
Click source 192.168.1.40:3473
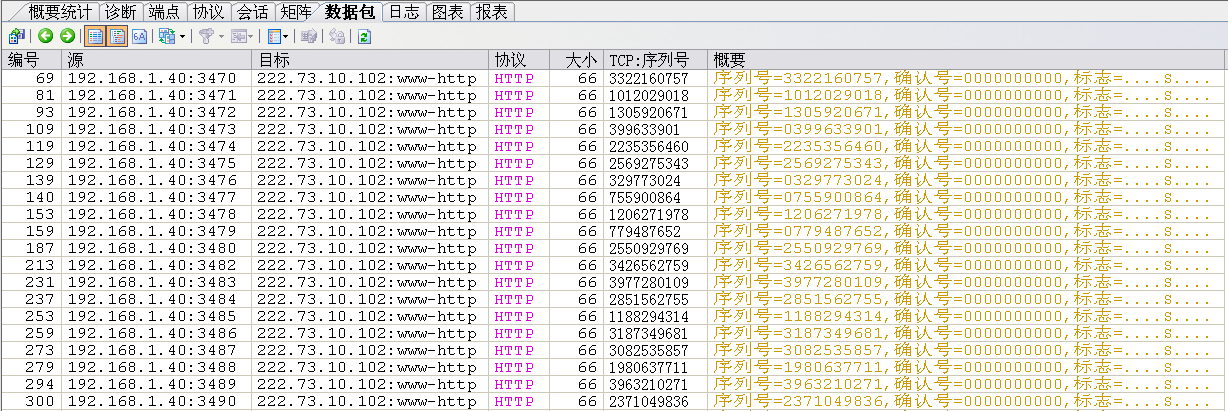(x=152, y=129)
